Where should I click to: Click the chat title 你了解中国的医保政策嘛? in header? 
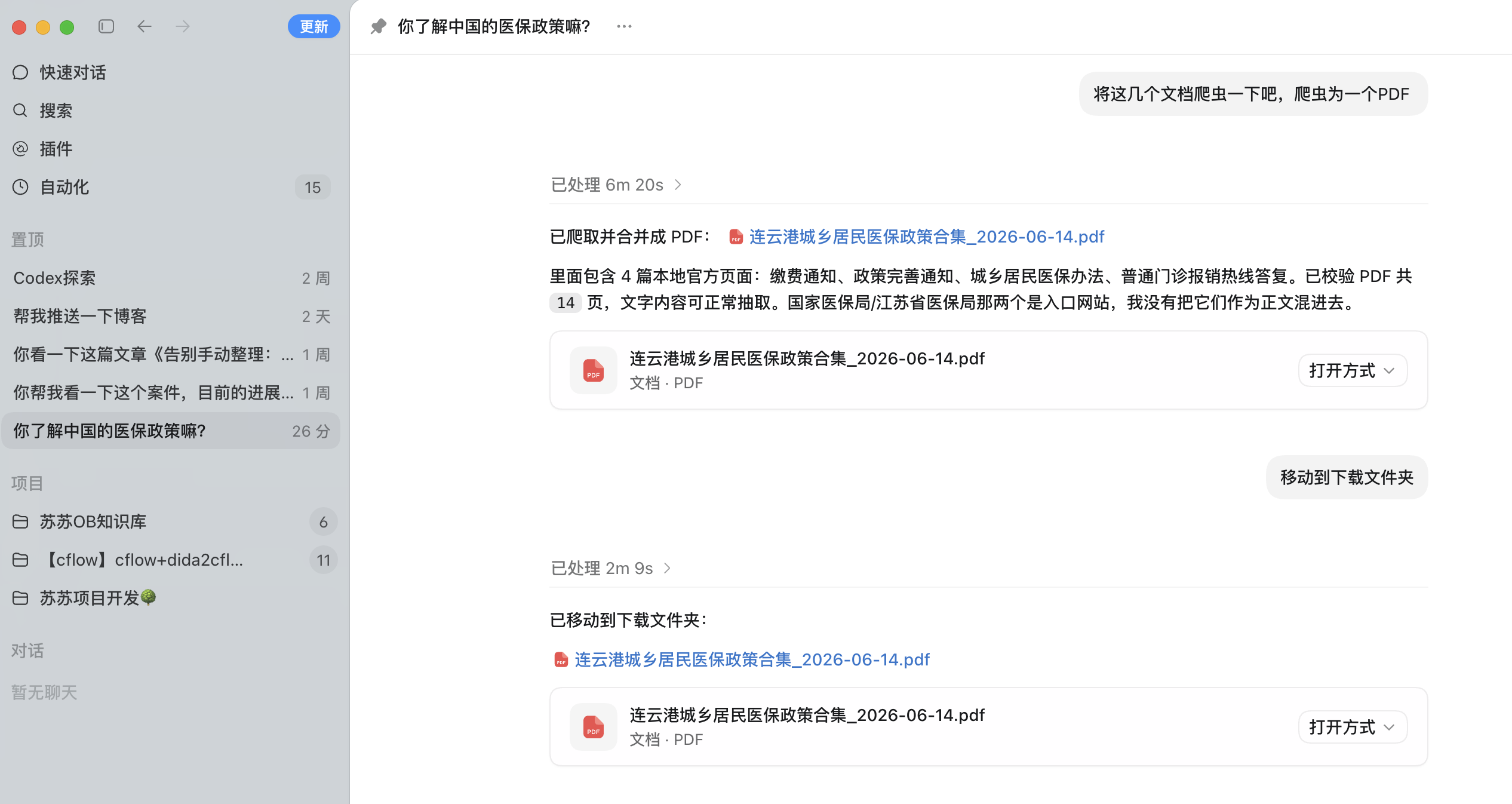pyautogui.click(x=494, y=26)
